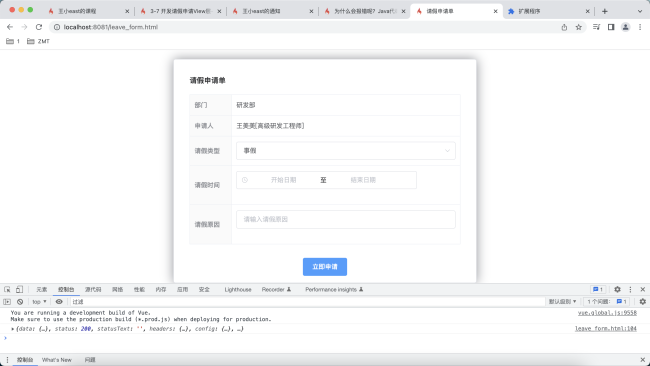The width and height of the screenshot is (650, 366).
Task: Reload the leave form page
Action: 39,27
